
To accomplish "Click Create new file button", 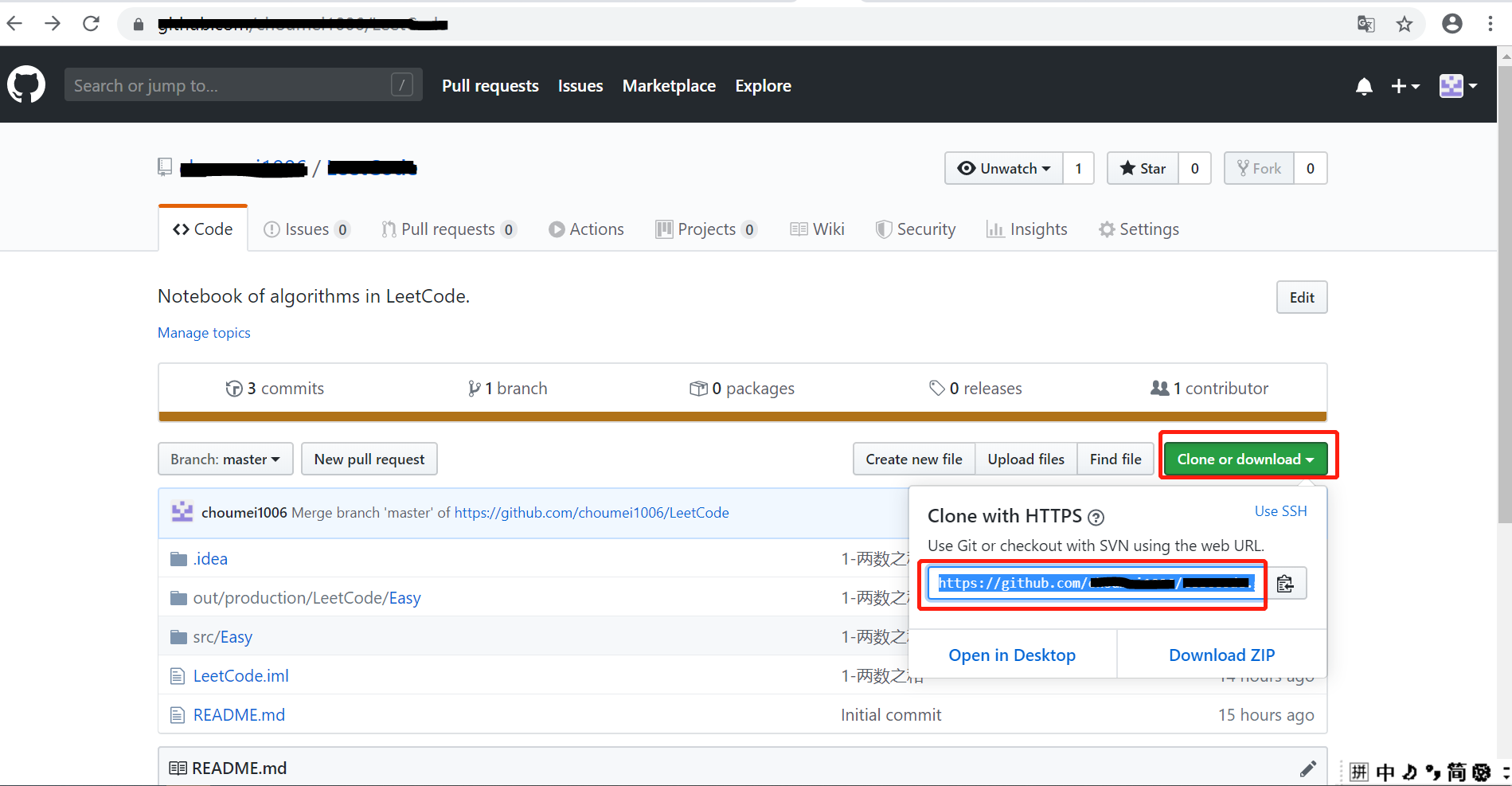I will (x=914, y=459).
